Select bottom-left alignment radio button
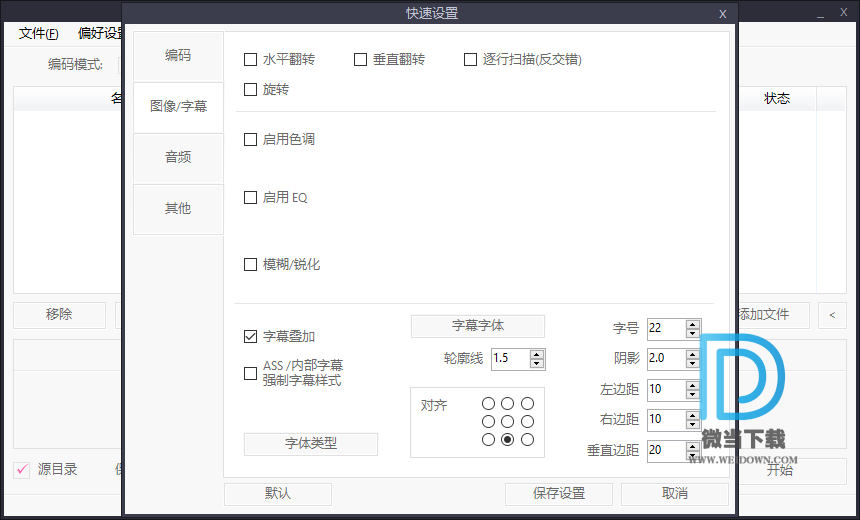Image resolution: width=860 pixels, height=520 pixels. click(x=488, y=439)
